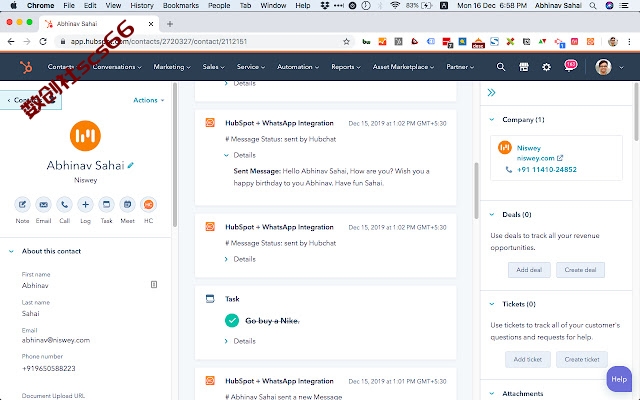Screen dimensions: 640x400
Task: Click the Add ticket button
Action: tap(527, 360)
